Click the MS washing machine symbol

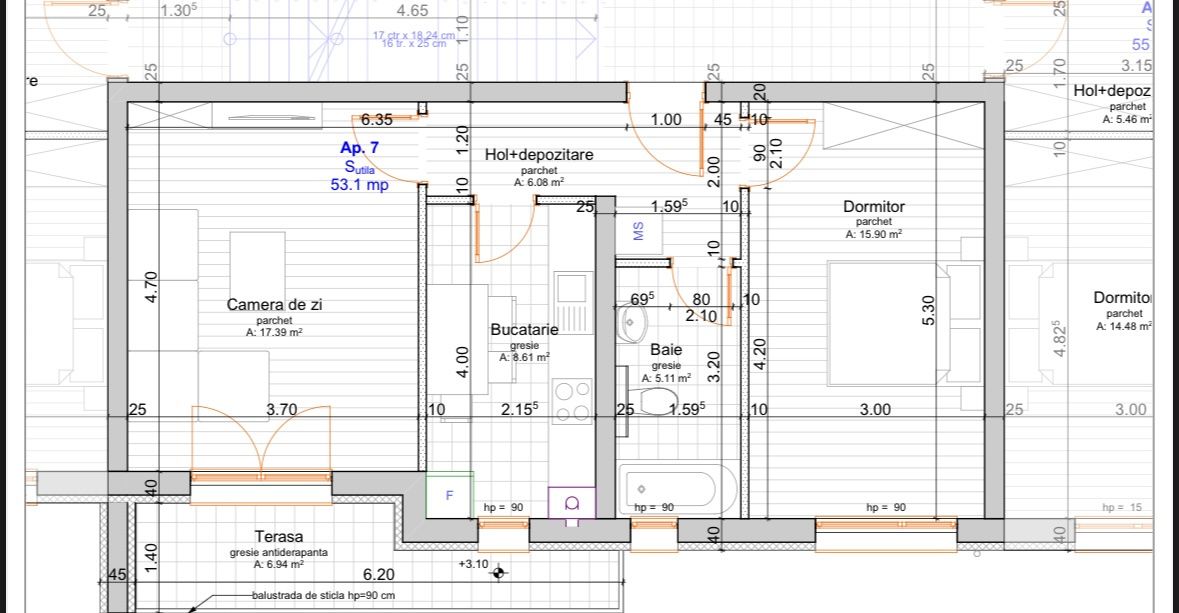[638, 231]
